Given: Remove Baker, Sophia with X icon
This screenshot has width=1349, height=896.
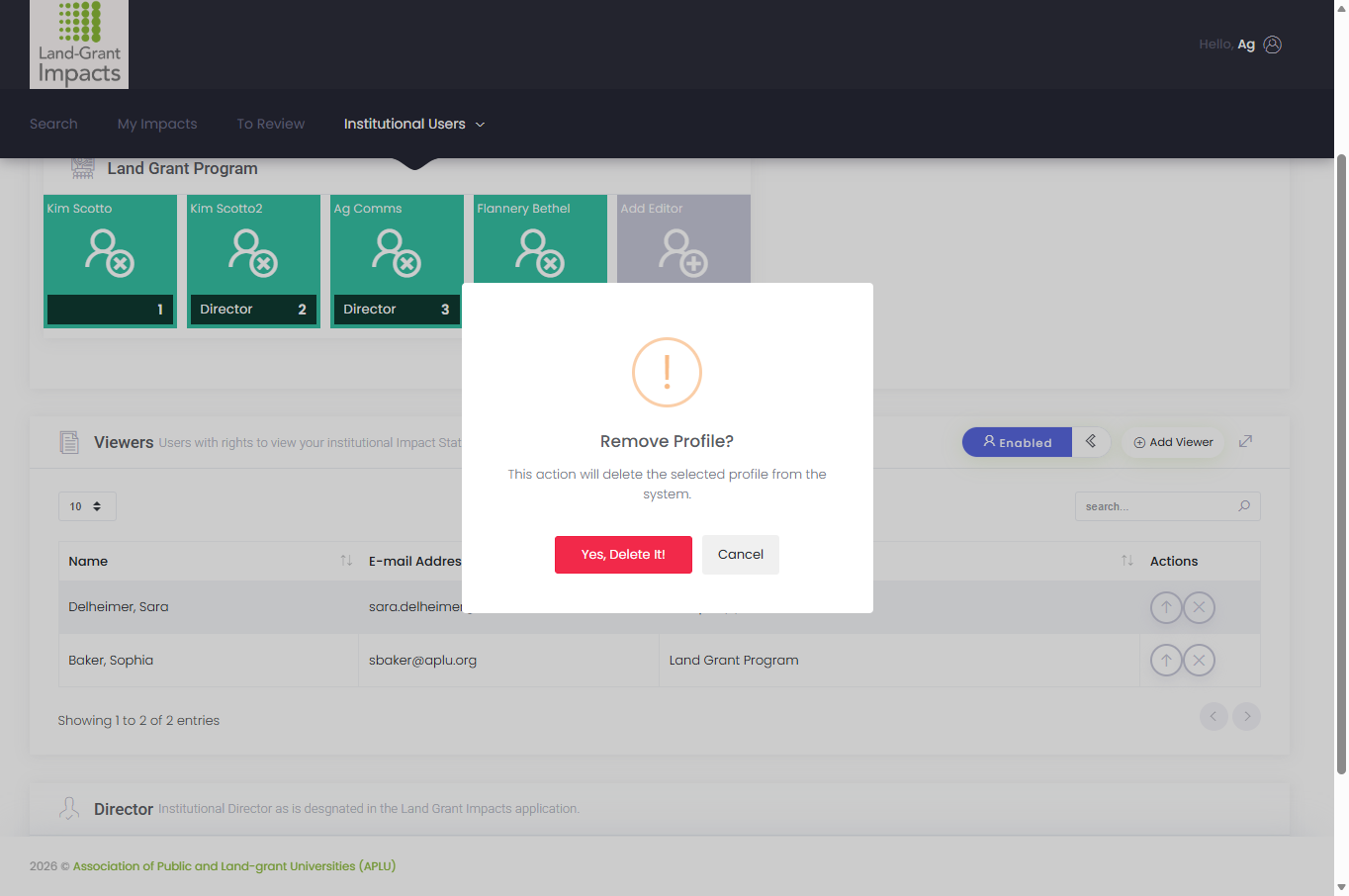Looking at the screenshot, I should pos(1199,660).
